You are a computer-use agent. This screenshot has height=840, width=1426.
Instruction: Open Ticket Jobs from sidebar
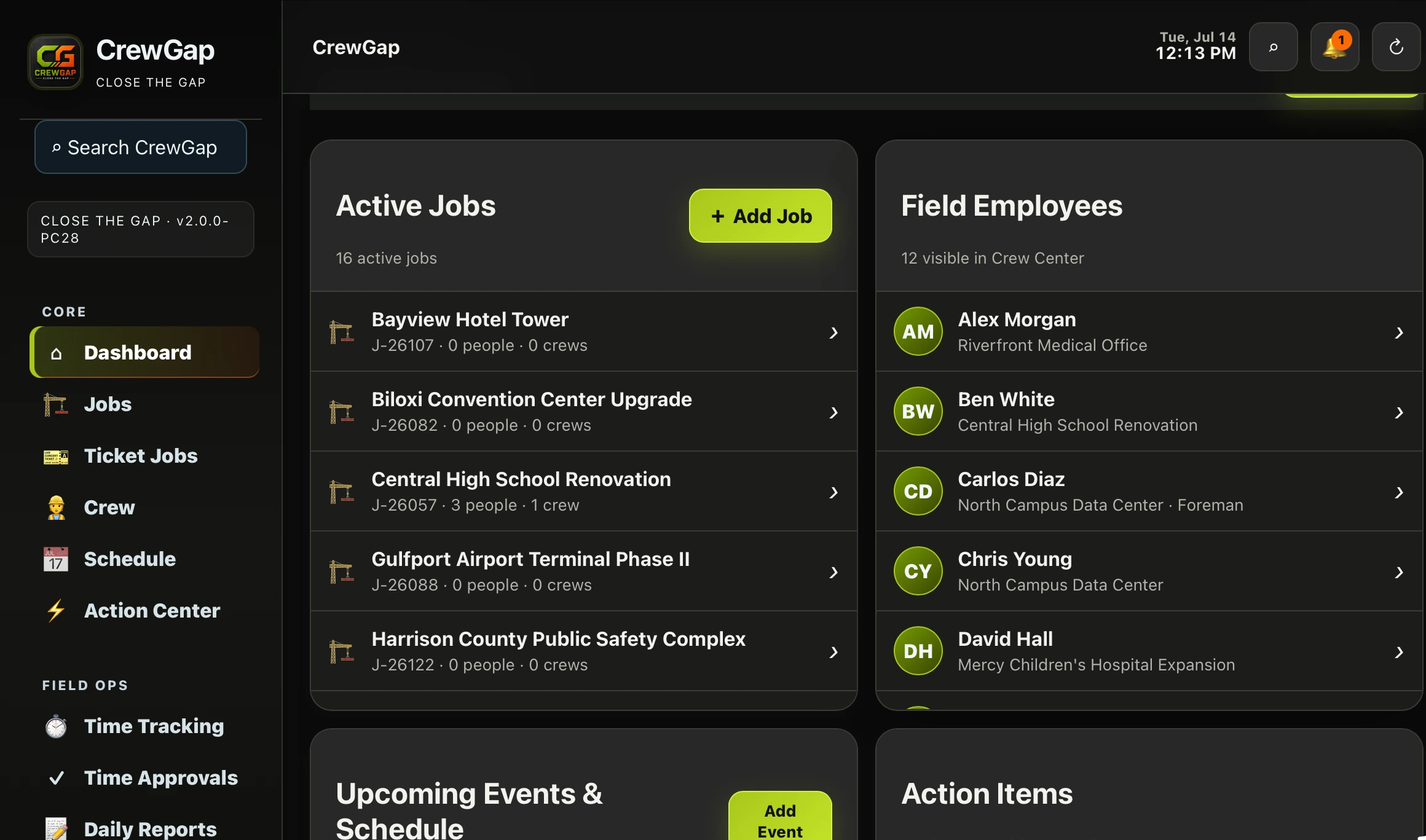tap(144, 456)
